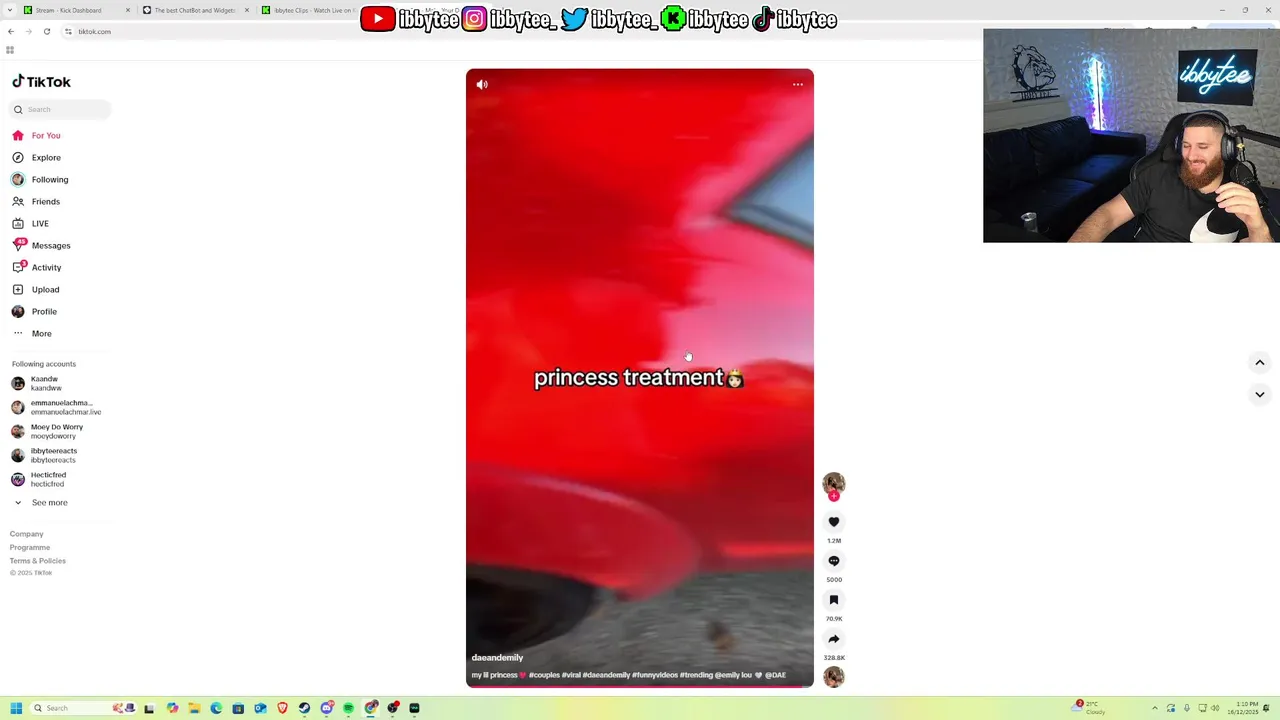Open Discord from taskbar

(x=326, y=708)
